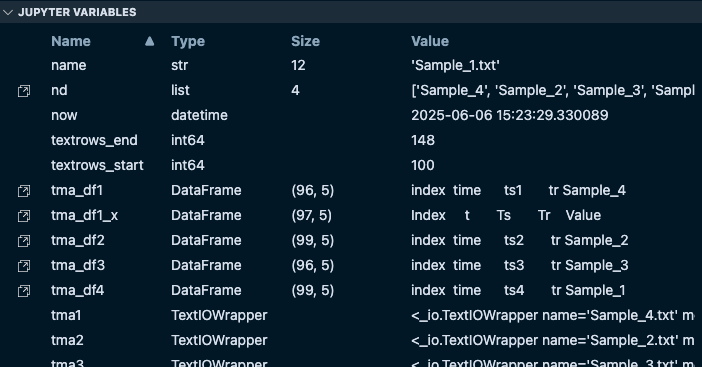Viewport: 702px width, 367px height.
Task: Collapse the Jupyter Variables panel
Action: point(8,12)
